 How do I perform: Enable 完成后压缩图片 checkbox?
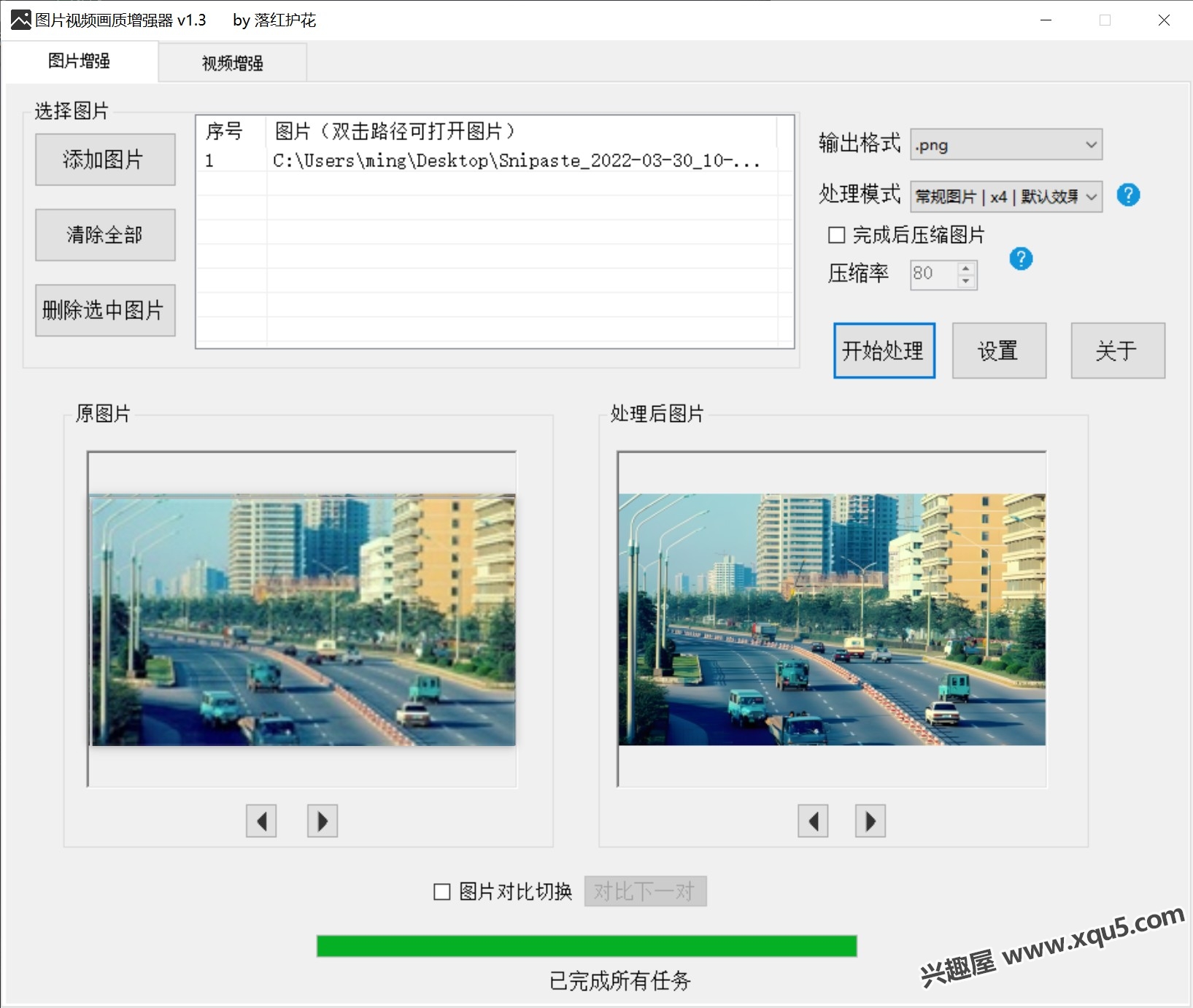[837, 235]
